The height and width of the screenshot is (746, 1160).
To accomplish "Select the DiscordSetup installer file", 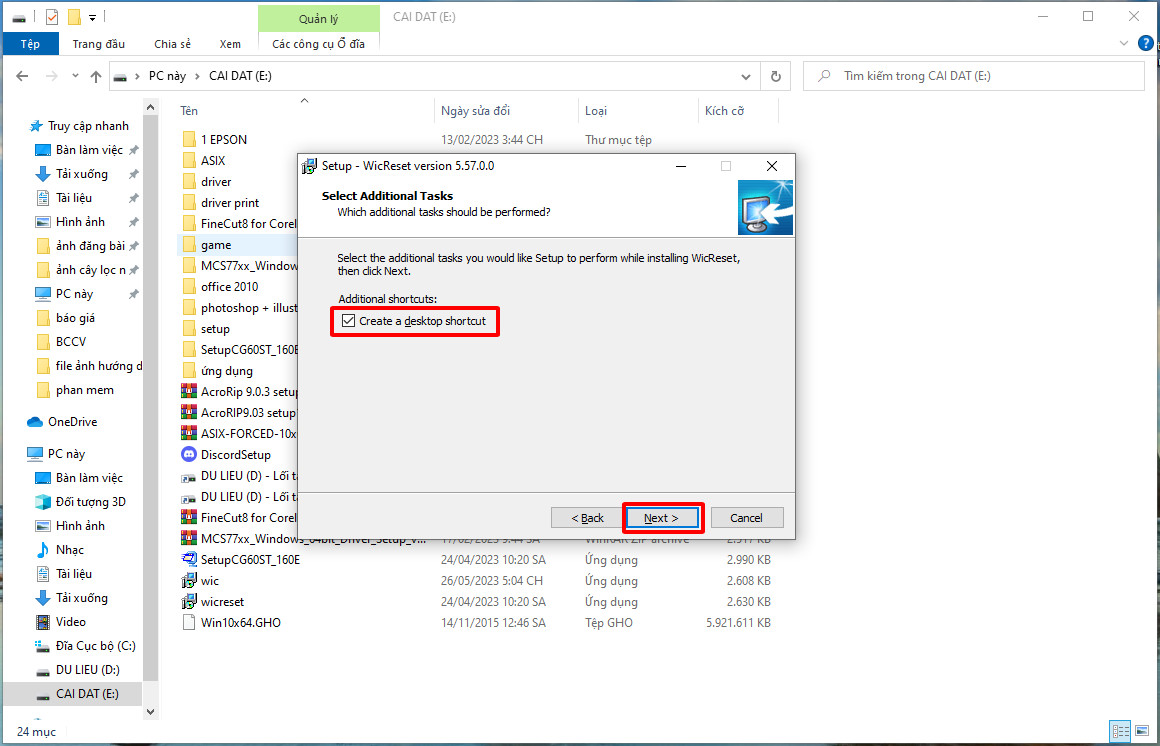I will coord(235,454).
